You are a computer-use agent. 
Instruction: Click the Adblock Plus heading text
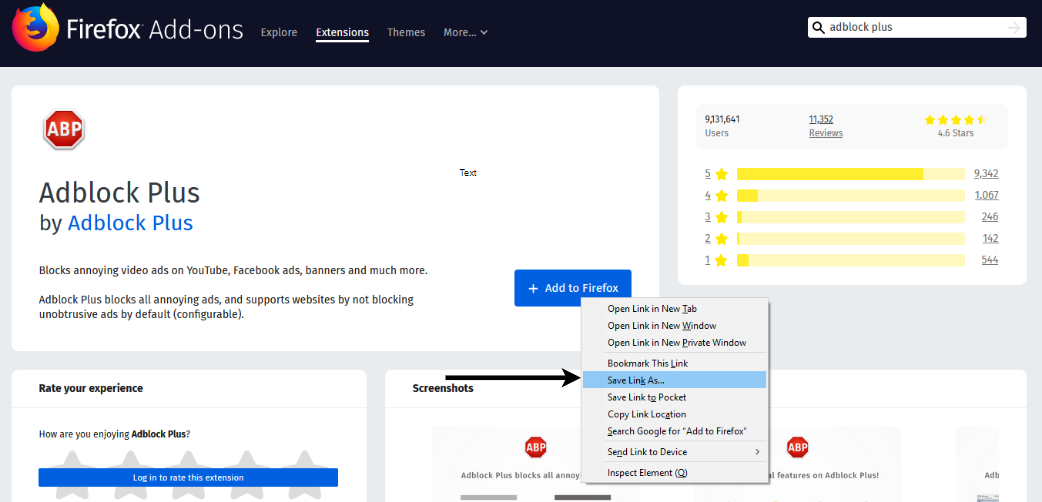[120, 193]
